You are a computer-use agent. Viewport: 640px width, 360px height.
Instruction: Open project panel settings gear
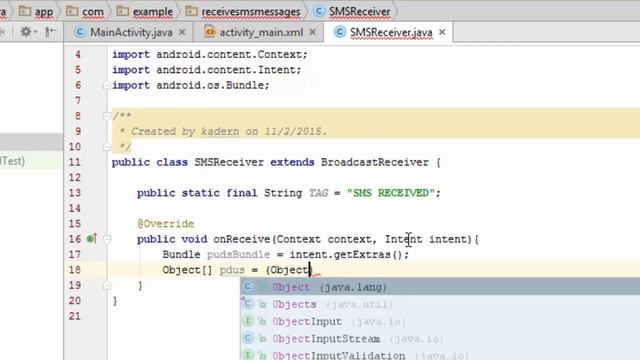[27, 32]
